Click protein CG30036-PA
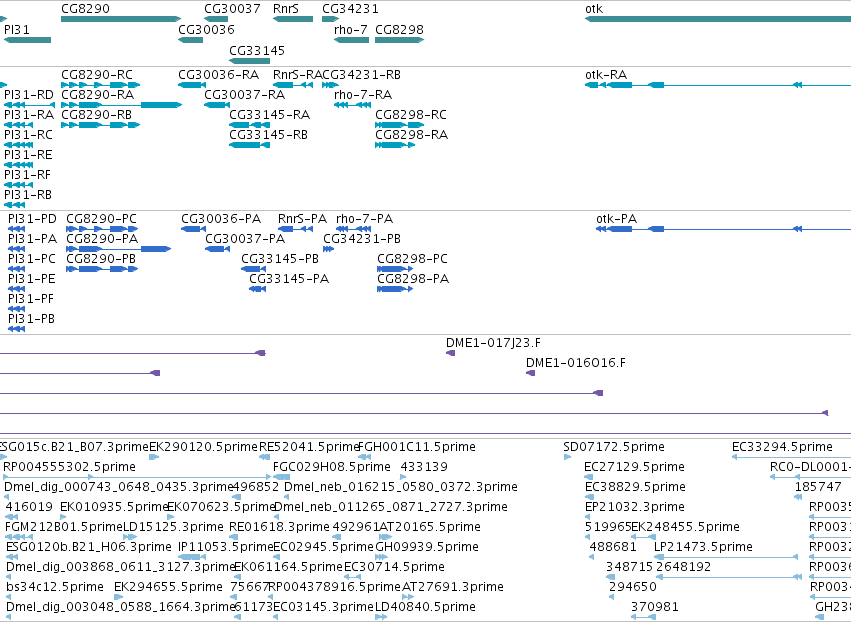This screenshot has width=851, height=622. tap(221, 219)
